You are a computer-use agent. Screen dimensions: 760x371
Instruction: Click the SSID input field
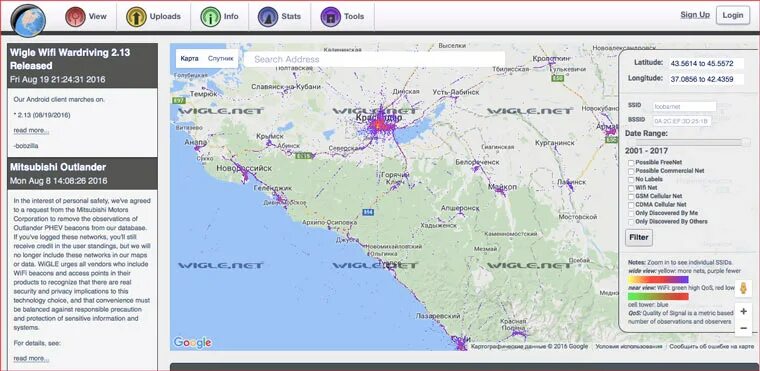(684, 106)
